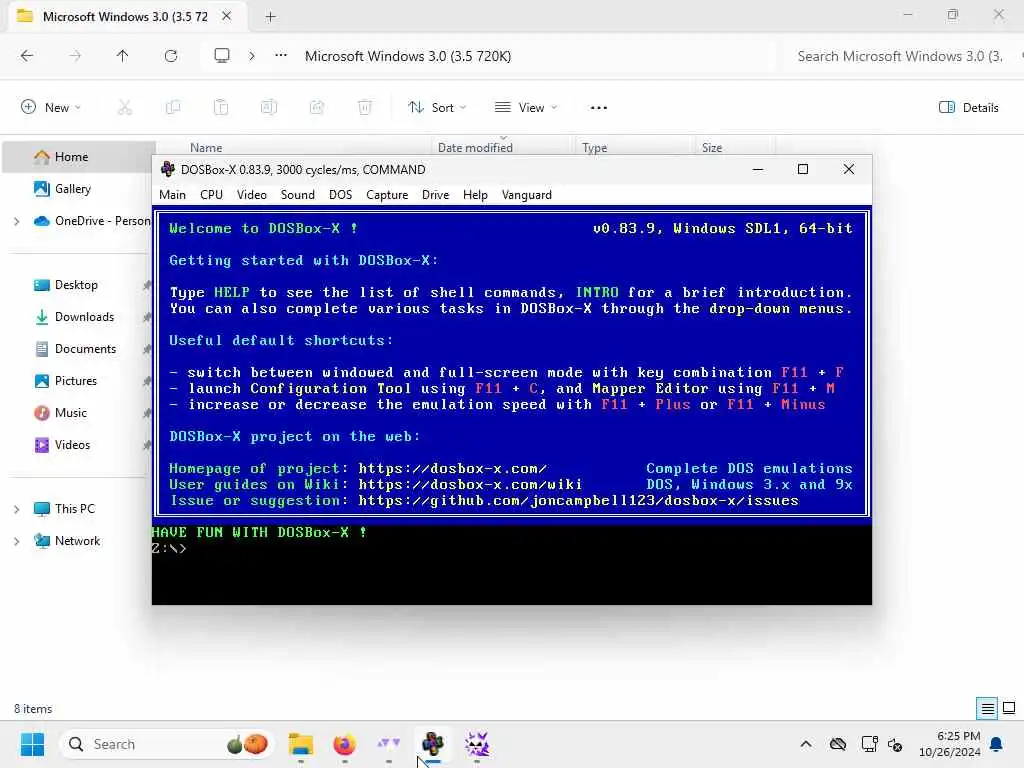The width and height of the screenshot is (1024, 768).
Task: Open the CPU menu in DOSBox-X
Action: 211,195
